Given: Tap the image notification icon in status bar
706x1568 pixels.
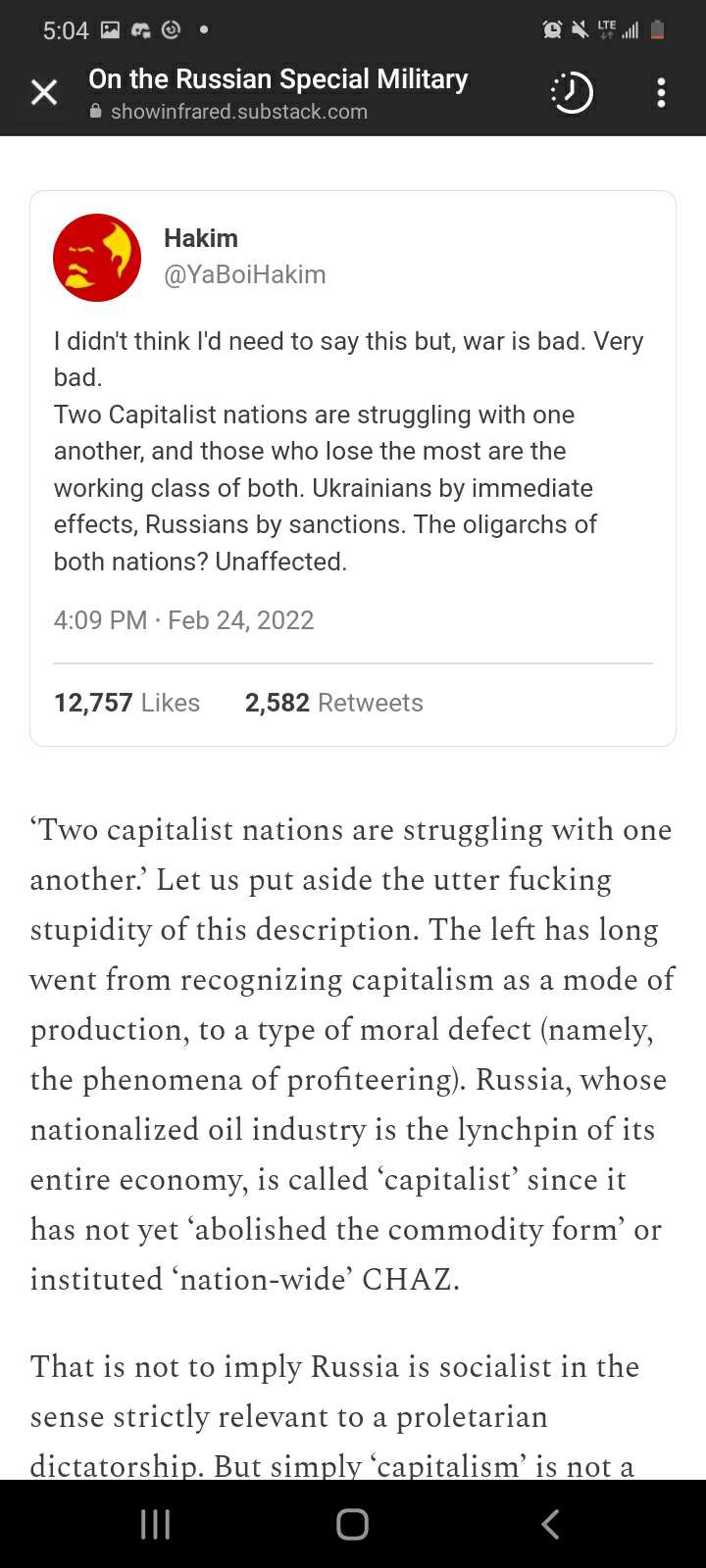Looking at the screenshot, I should (x=110, y=30).
